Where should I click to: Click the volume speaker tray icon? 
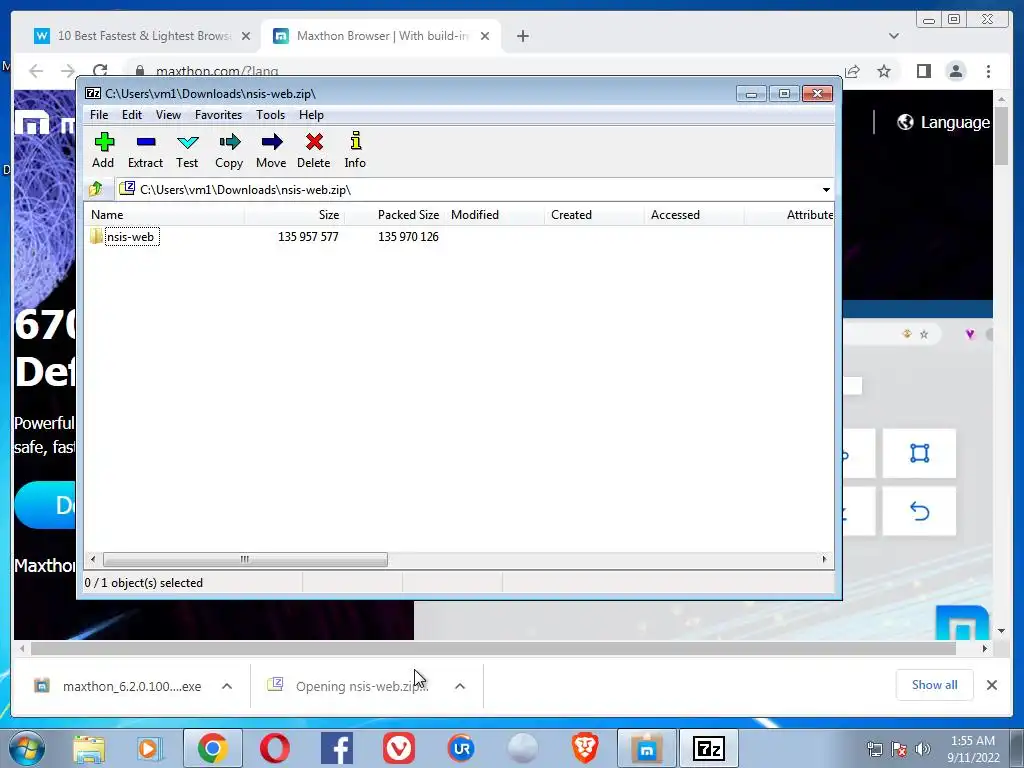(x=922, y=749)
